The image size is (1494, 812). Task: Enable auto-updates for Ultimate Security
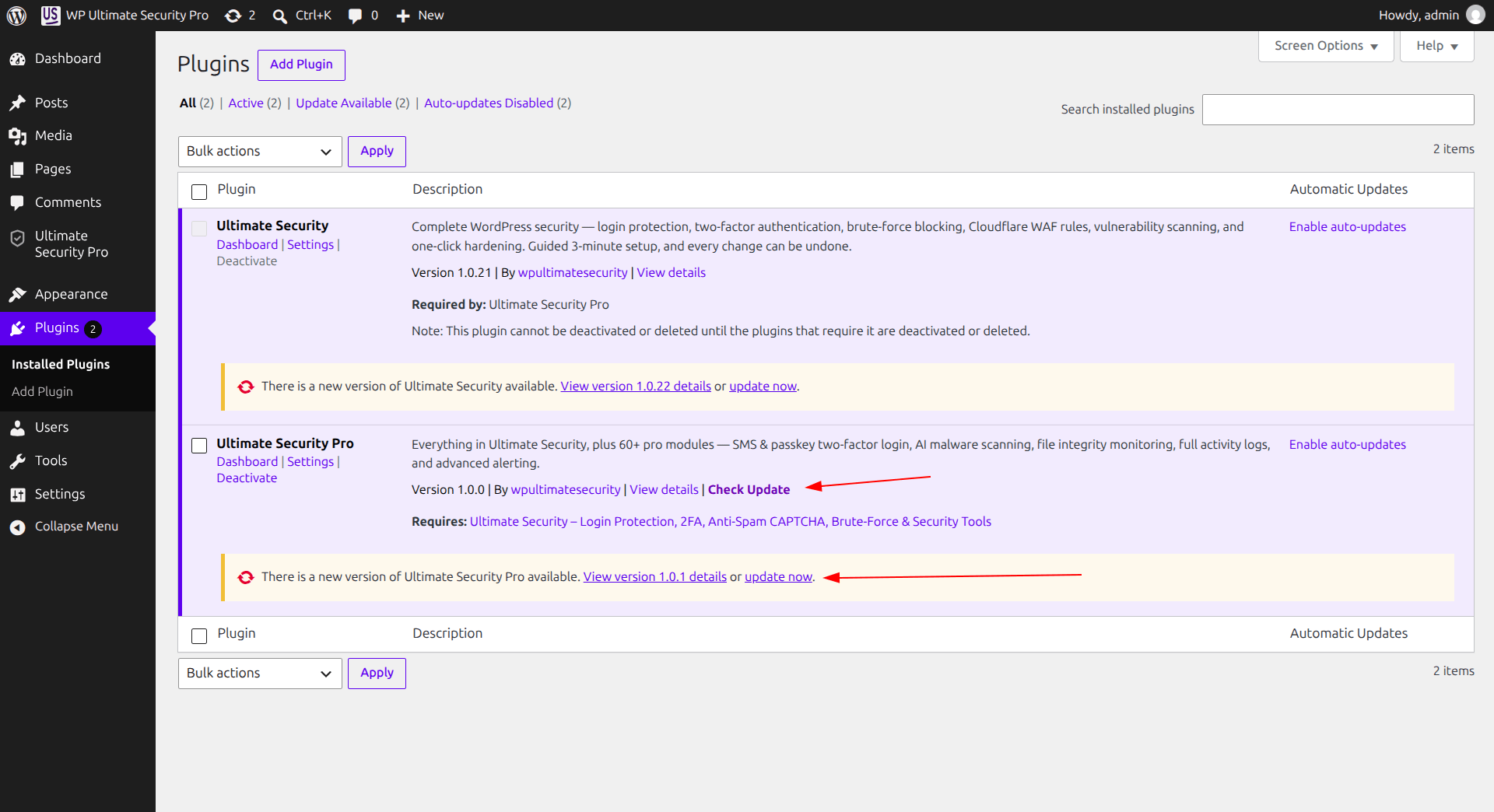click(x=1348, y=226)
